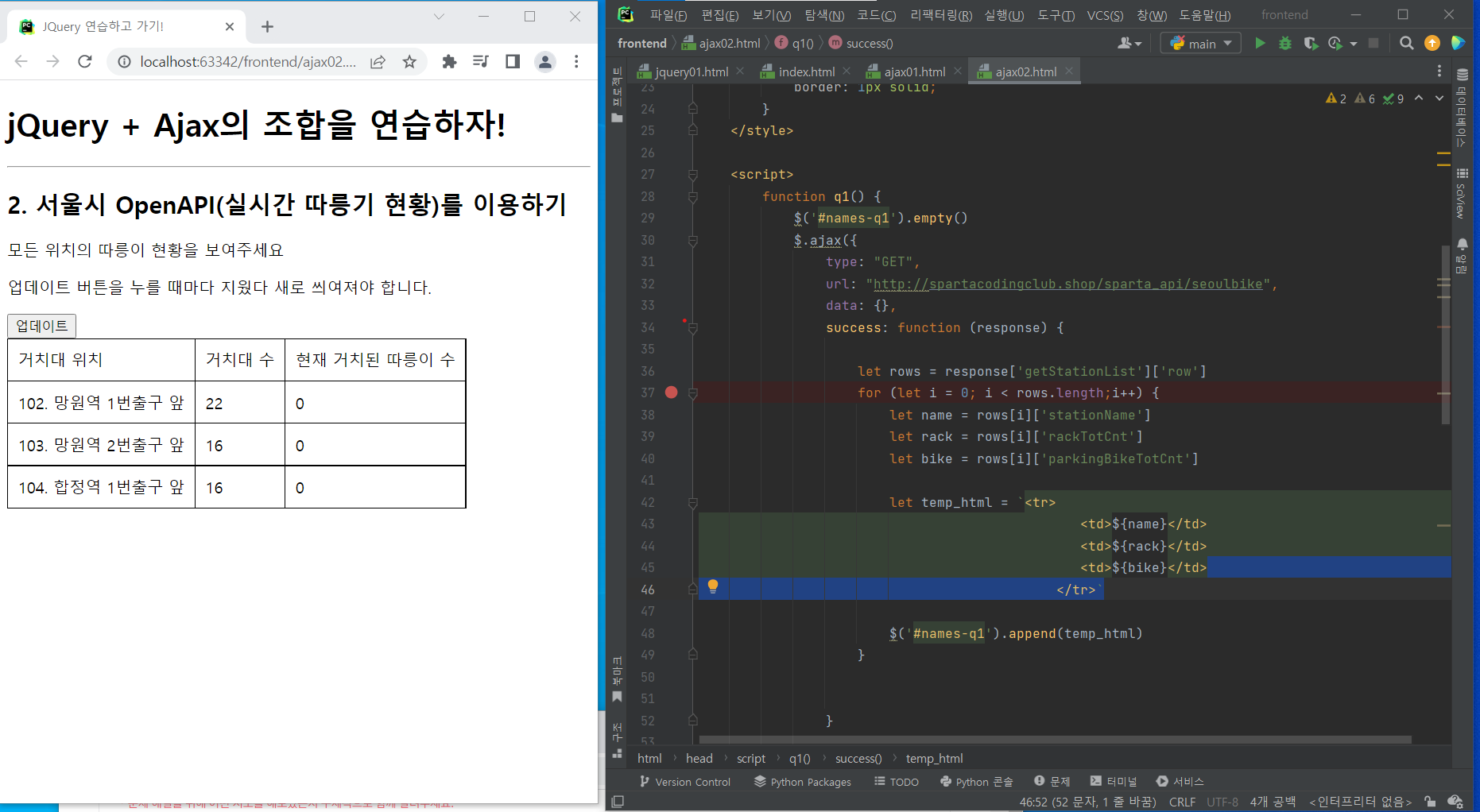Click the horizontal editor scrollbar
The image size is (1480, 812).
coord(1055,740)
